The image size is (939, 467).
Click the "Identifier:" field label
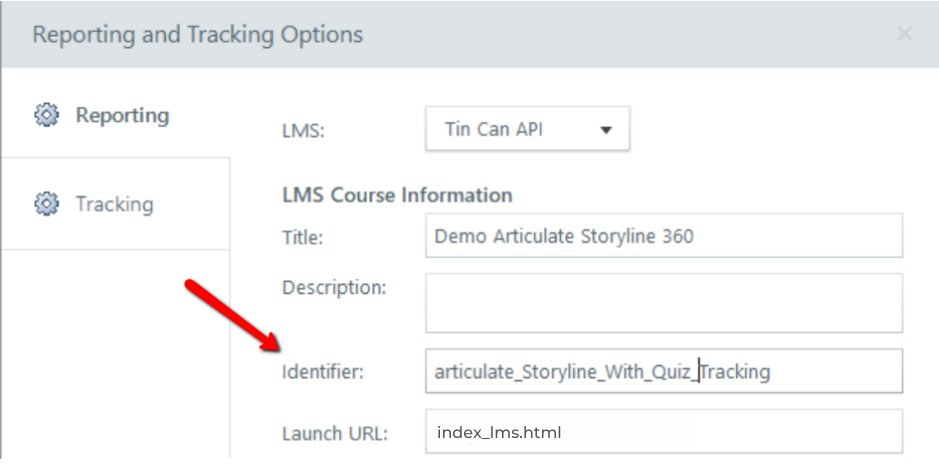323,372
